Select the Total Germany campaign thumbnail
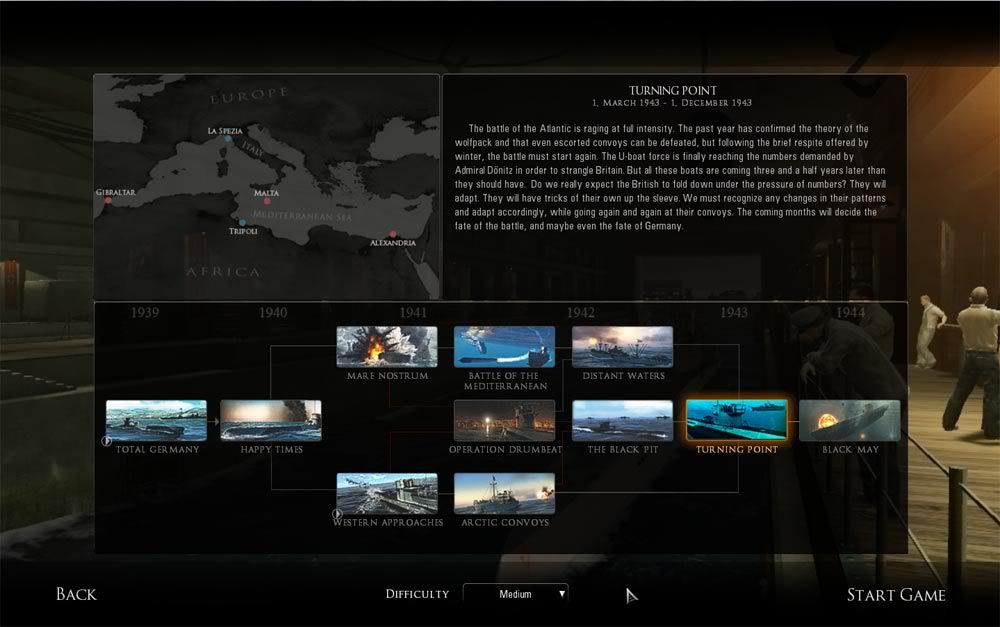 (x=156, y=420)
